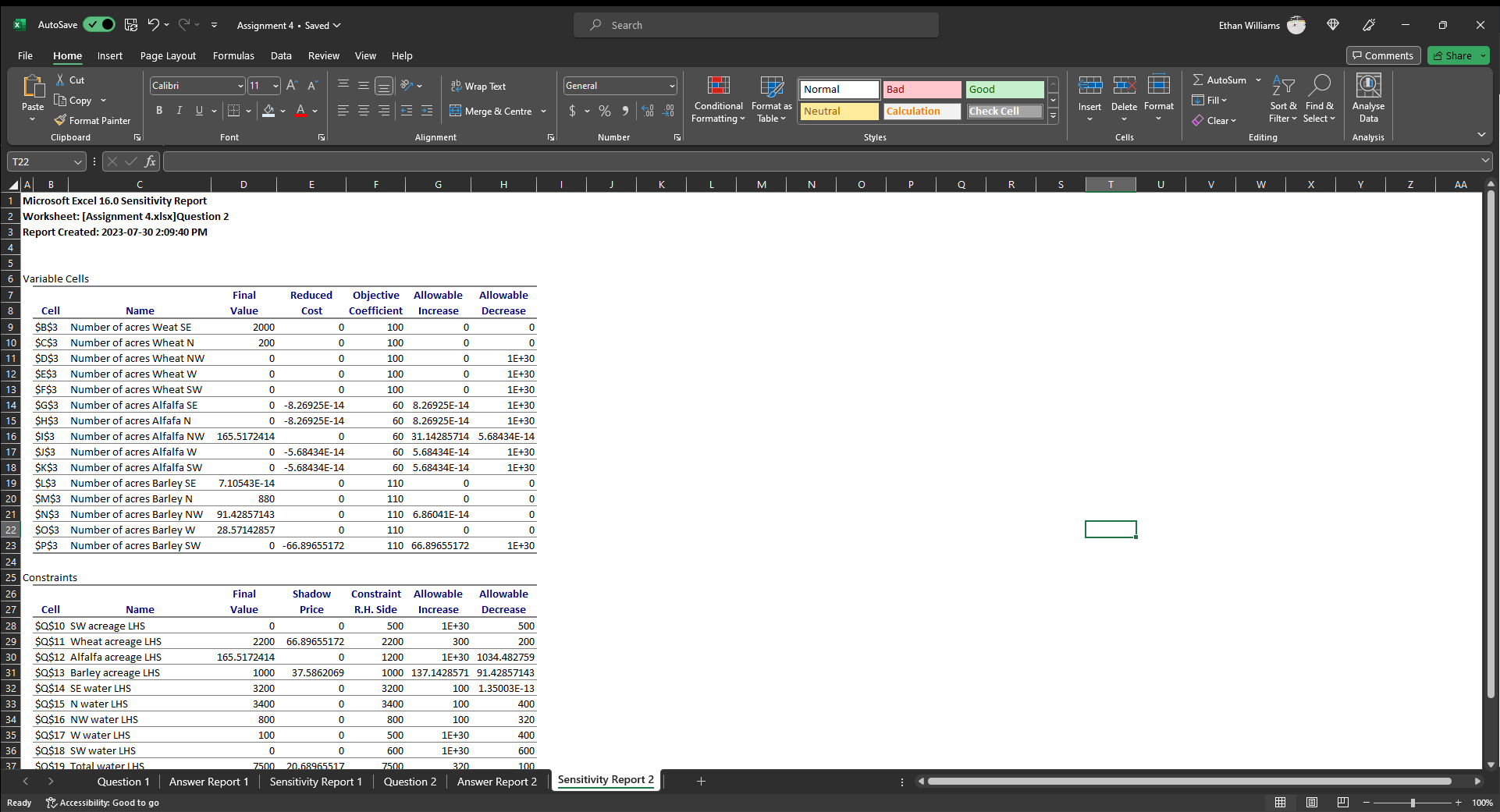Switch to Answer Report 2 sheet tab
The height and width of the screenshot is (812, 1500).
pyautogui.click(x=496, y=781)
